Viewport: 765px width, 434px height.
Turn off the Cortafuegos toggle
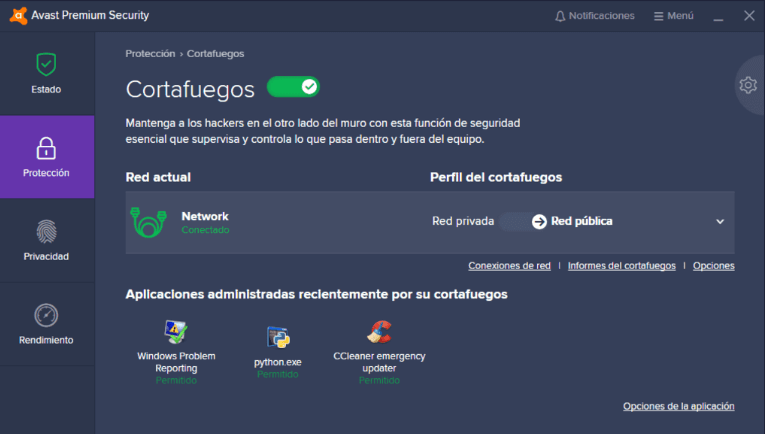pos(293,87)
